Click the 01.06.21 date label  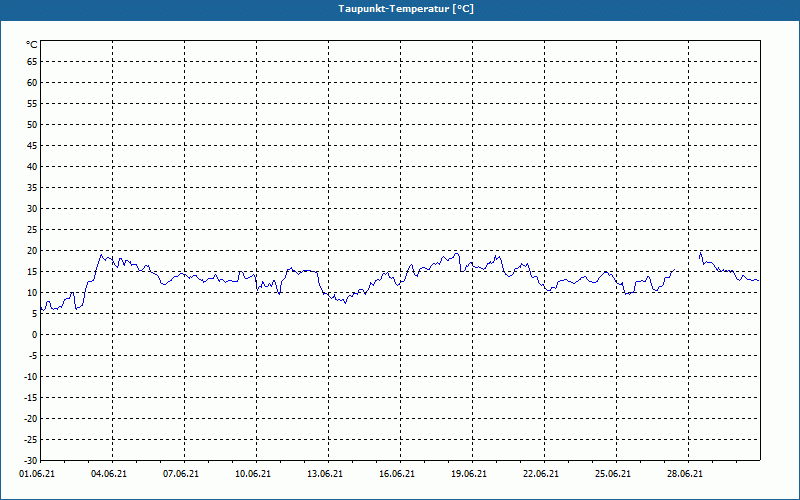37,474
